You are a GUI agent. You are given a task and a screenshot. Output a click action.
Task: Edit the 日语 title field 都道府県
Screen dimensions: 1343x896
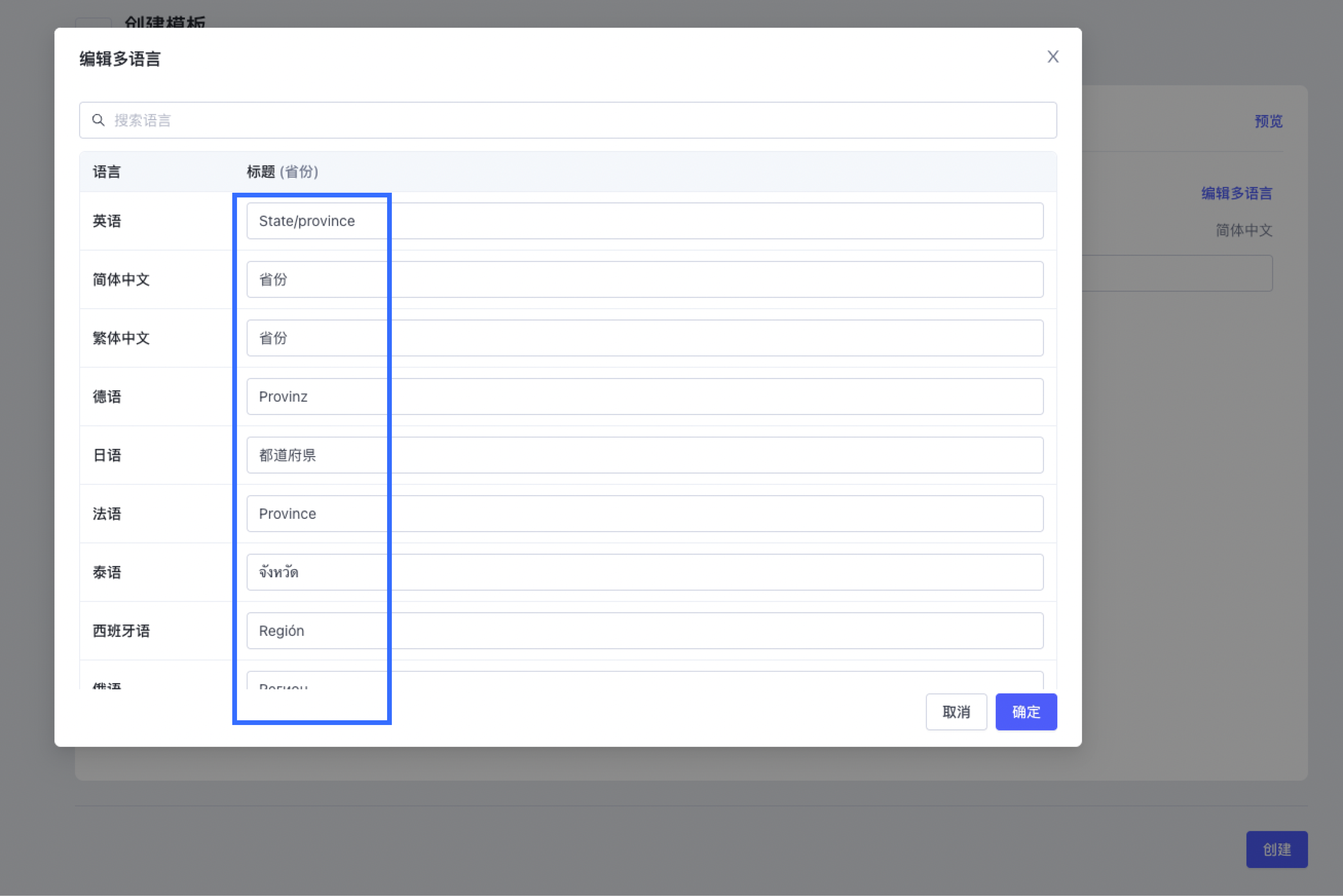coord(645,455)
